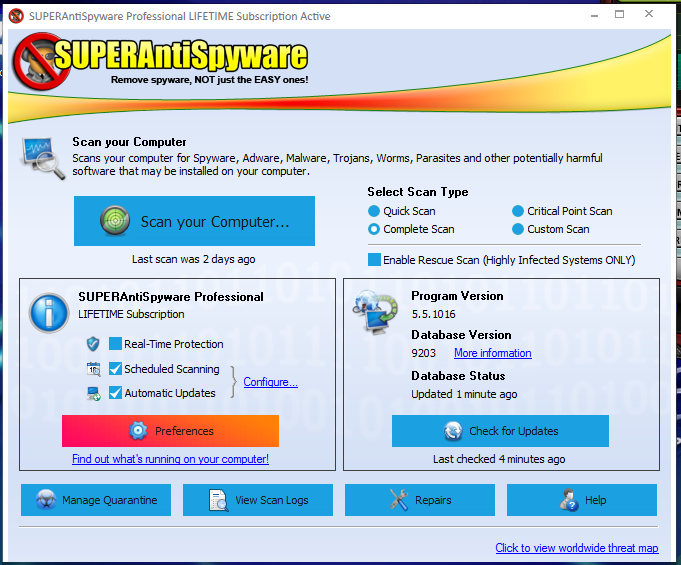Viewport: 681px width, 565px height.
Task: Close the SUPERAntiSpyware window
Action: [649, 14]
